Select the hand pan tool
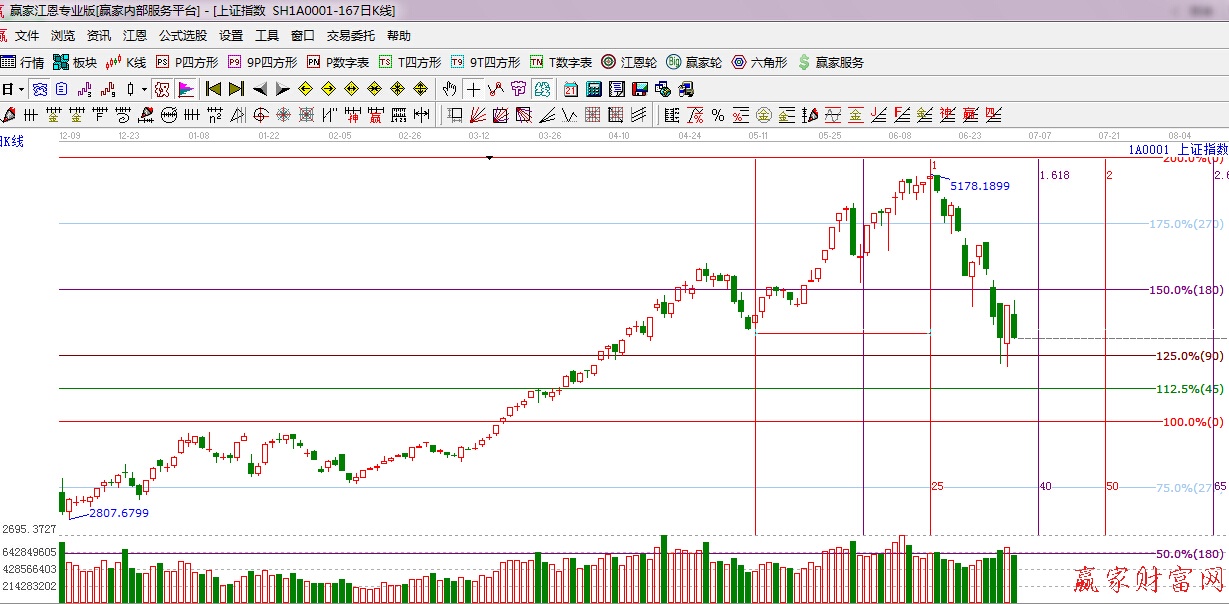1229x604 pixels. pyautogui.click(x=450, y=89)
